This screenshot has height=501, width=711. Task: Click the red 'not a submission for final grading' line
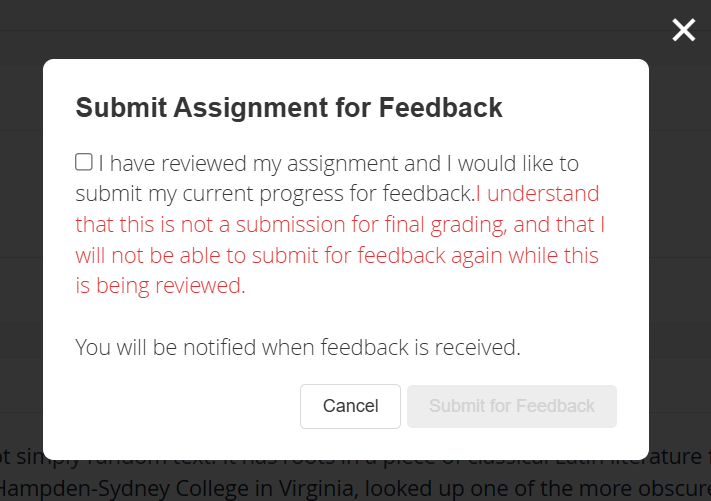(340, 224)
